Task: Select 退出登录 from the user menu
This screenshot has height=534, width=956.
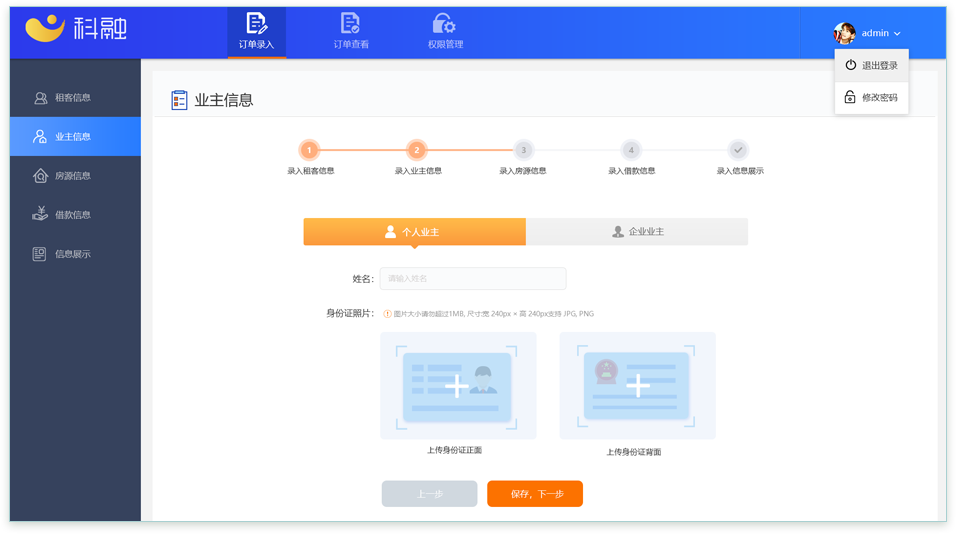Action: click(x=871, y=66)
